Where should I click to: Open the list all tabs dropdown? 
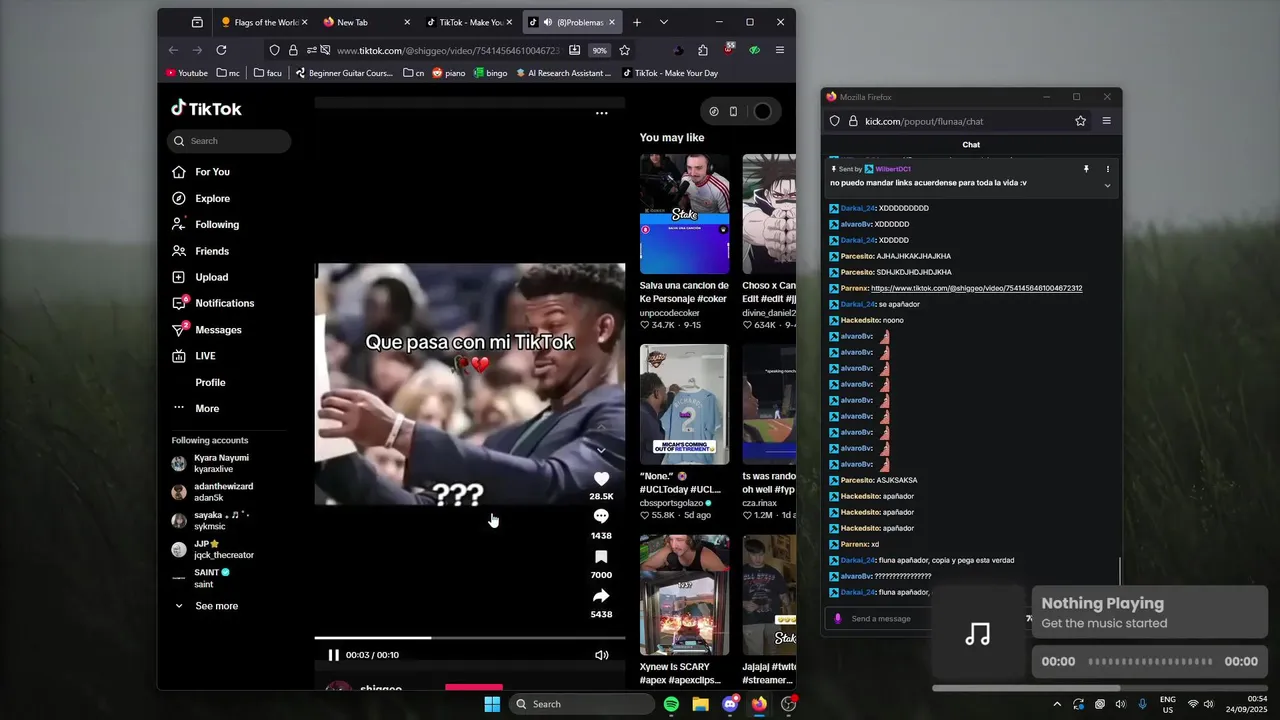coord(664,22)
